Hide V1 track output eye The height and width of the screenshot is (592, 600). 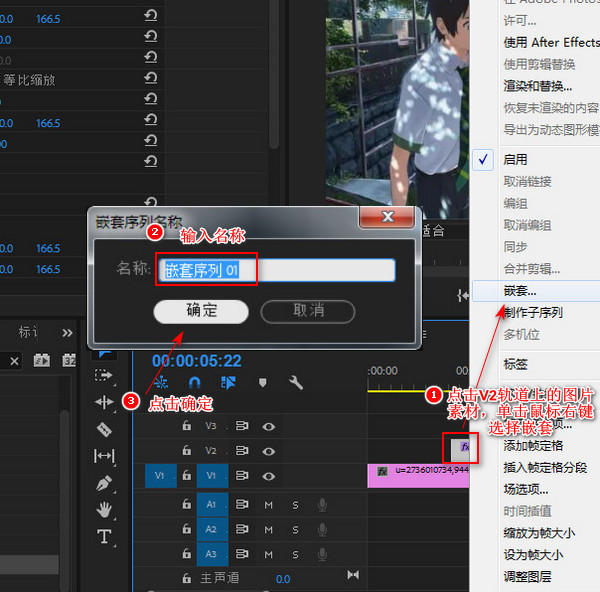click(269, 476)
